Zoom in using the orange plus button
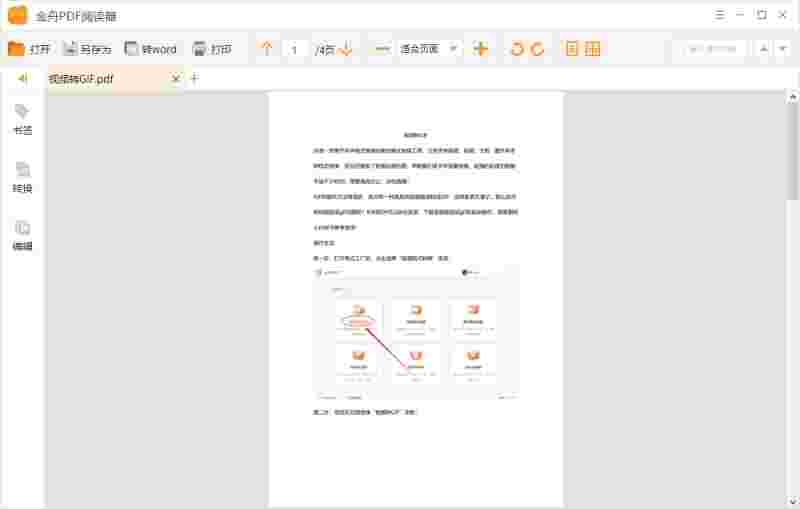Viewport: 800px width, 509px height. [481, 49]
